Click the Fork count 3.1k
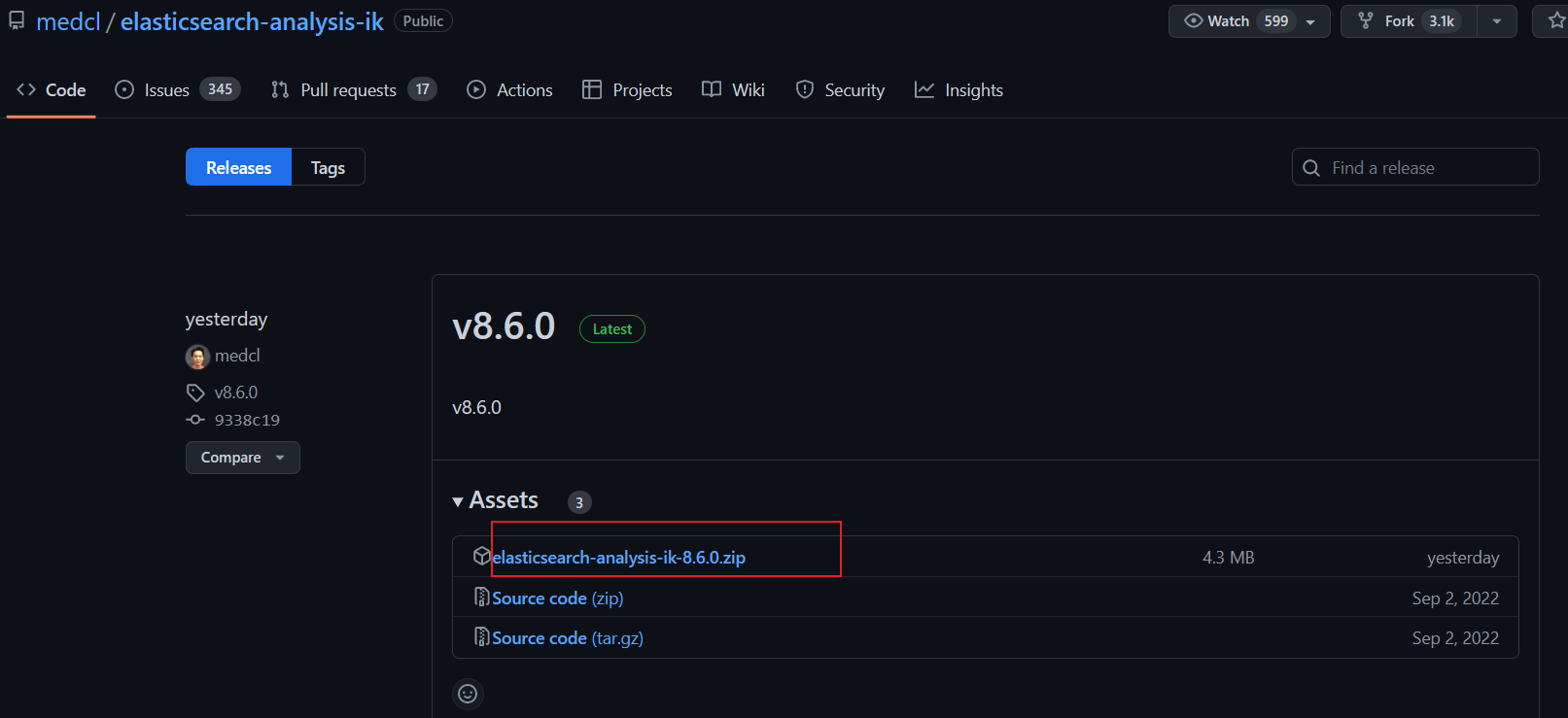 1442,21
